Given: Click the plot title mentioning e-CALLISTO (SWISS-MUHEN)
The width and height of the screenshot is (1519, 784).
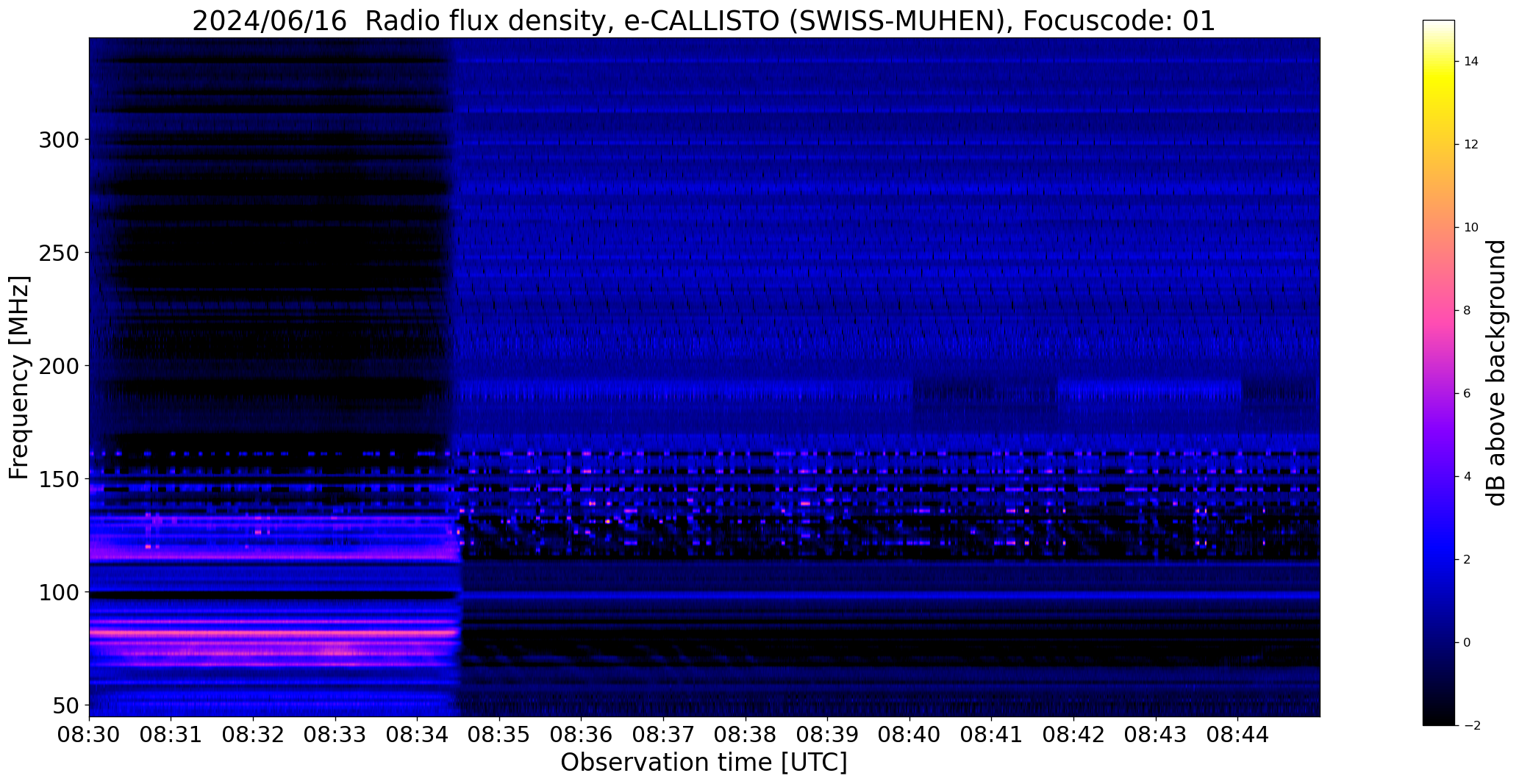Looking at the screenshot, I should click(704, 21).
